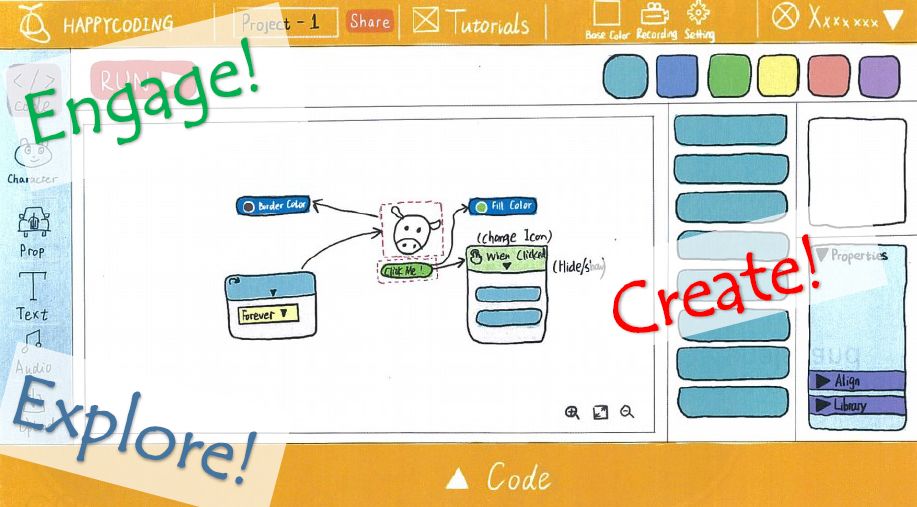Image resolution: width=917 pixels, height=507 pixels.
Task: Zoom in on the canvas
Action: pos(572,413)
